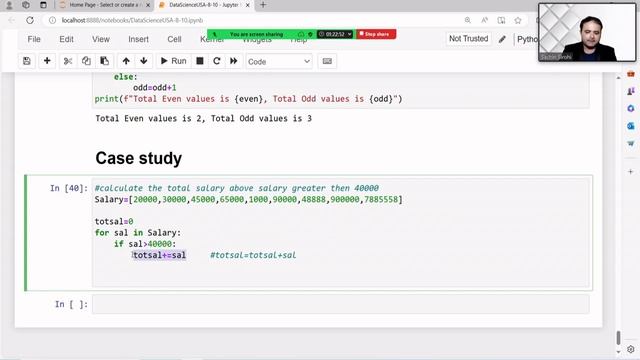Click the #totsal=totsal+sal comment
This screenshot has width=640, height=360.
point(253,255)
